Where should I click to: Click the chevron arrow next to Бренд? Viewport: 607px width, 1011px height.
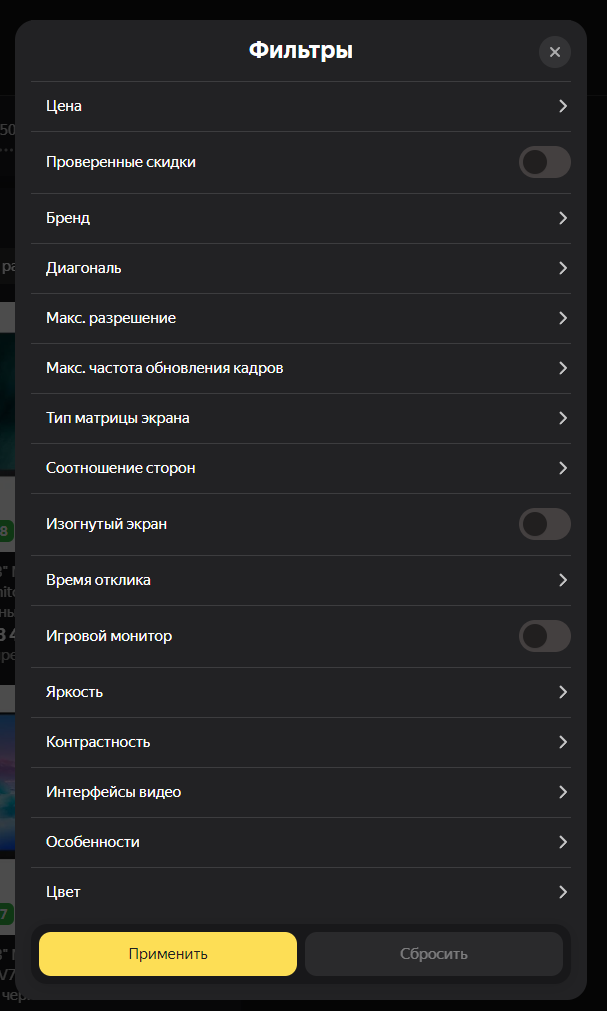pos(563,218)
